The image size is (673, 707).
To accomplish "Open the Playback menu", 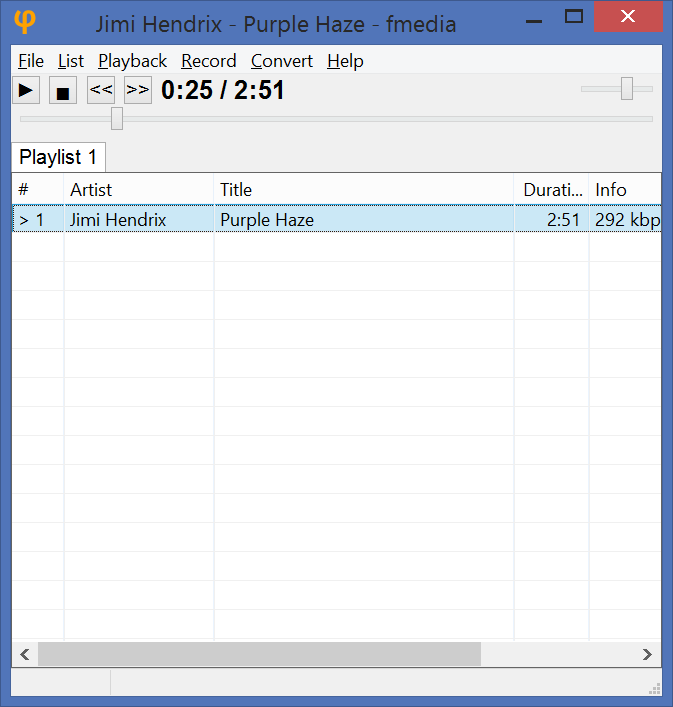I will 133,61.
